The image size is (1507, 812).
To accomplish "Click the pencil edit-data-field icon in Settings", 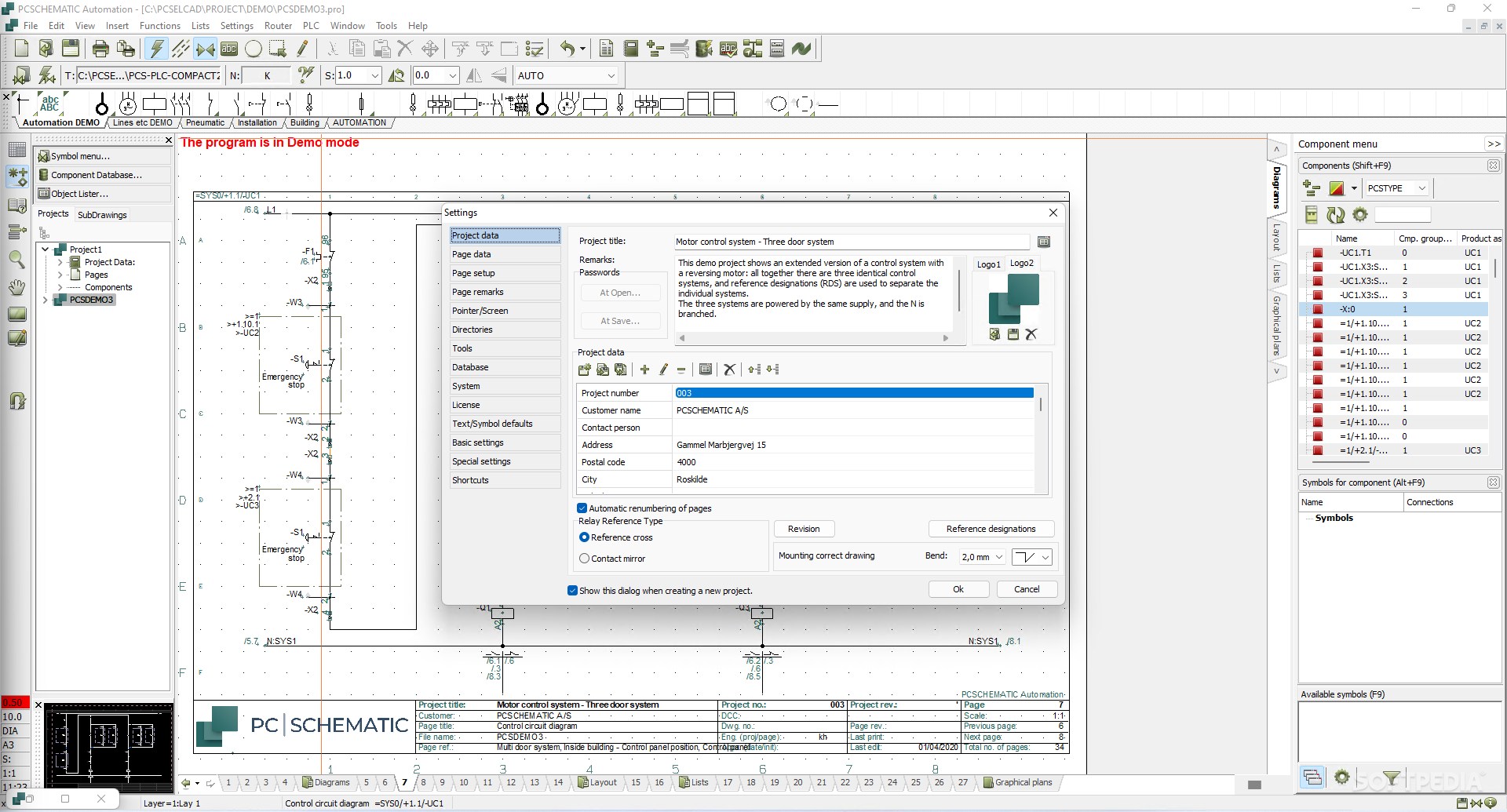I will pyautogui.click(x=663, y=370).
